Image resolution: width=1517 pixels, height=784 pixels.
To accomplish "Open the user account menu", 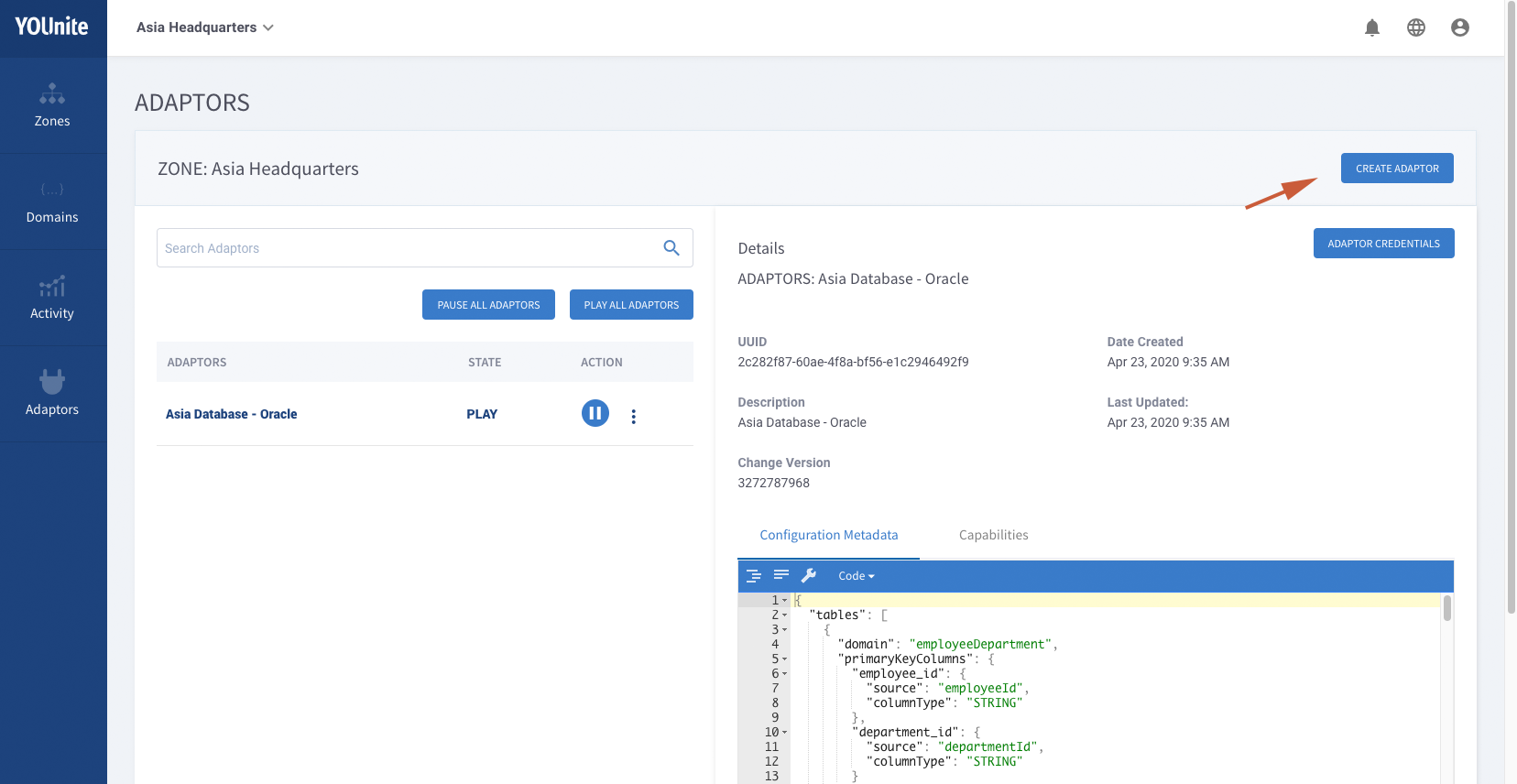I will click(1460, 27).
